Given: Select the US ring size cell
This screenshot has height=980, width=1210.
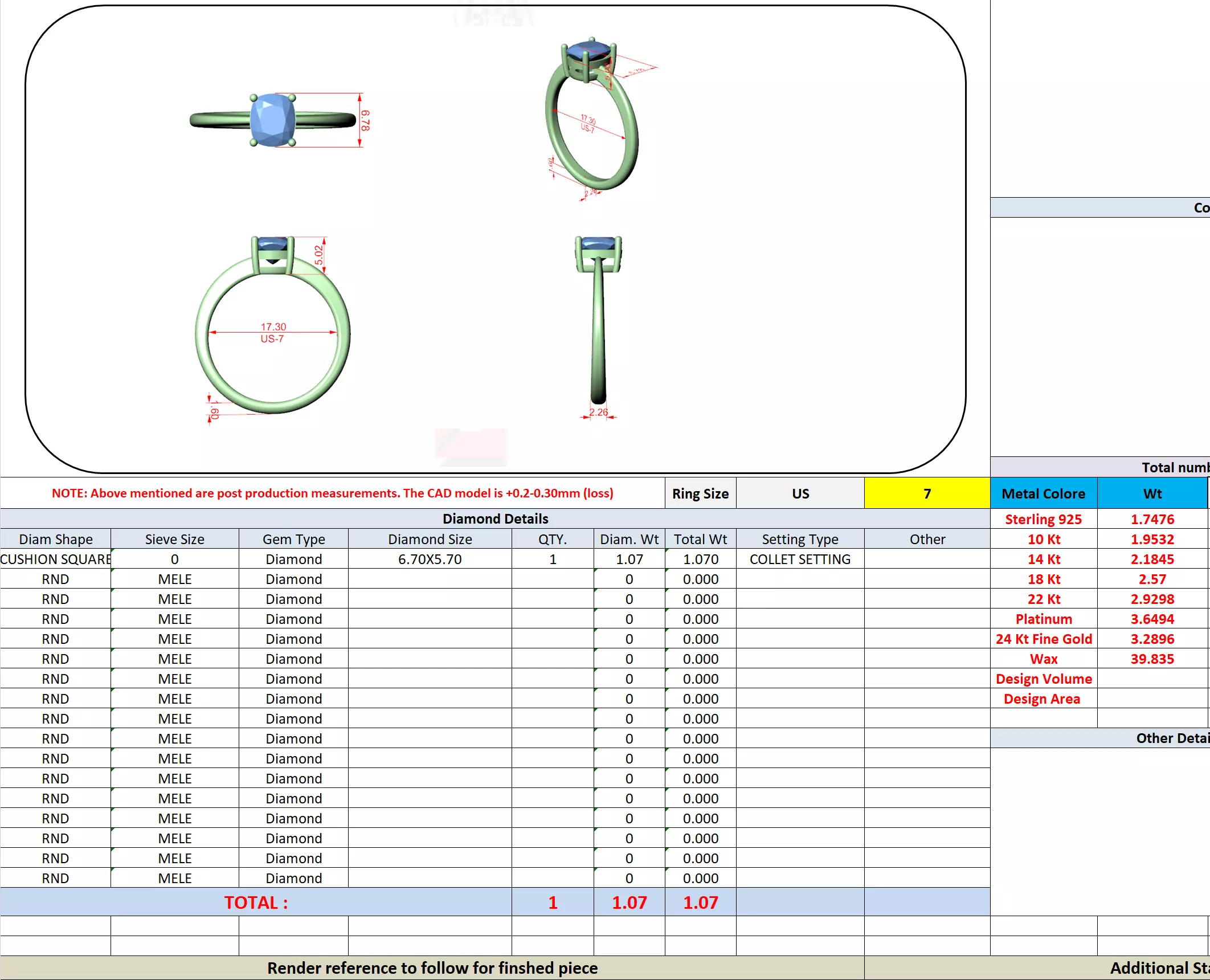Looking at the screenshot, I should [800, 493].
